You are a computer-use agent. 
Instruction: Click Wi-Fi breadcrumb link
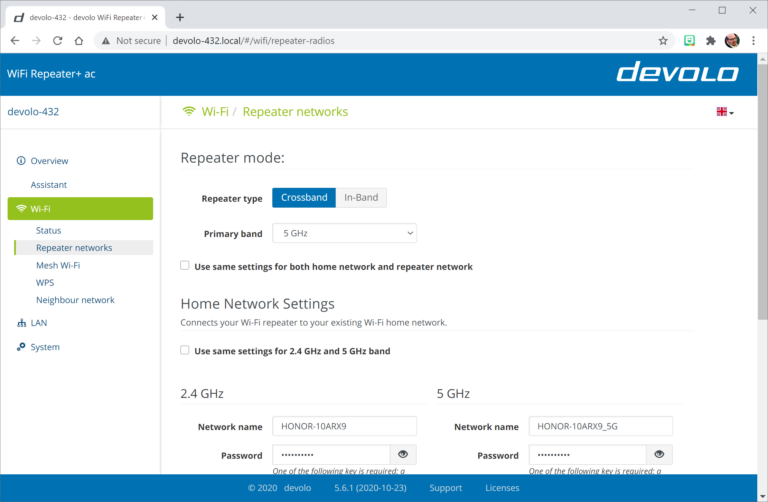[215, 112]
